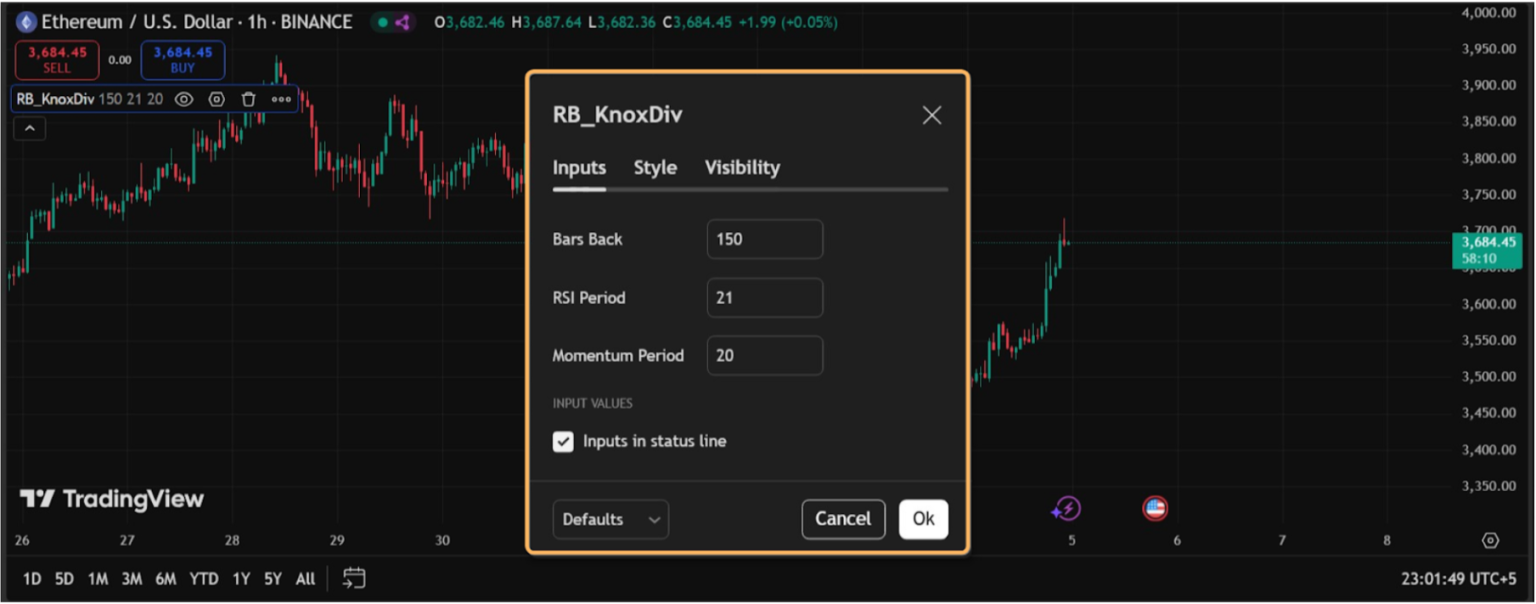Screen dimensions: 1536x604
Task: Click the US flag economic event icon
Action: 1155,509
